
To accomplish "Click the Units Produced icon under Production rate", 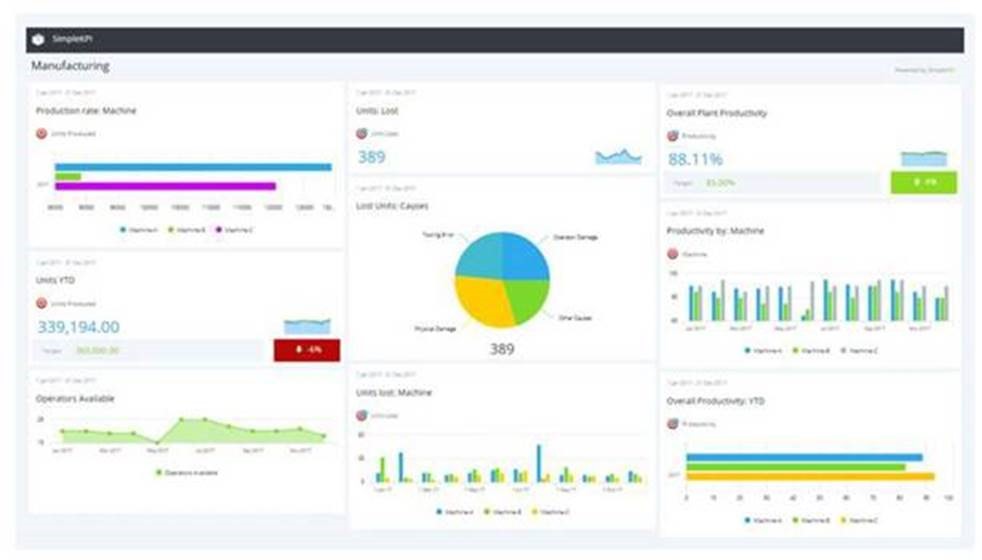I will coord(41,133).
